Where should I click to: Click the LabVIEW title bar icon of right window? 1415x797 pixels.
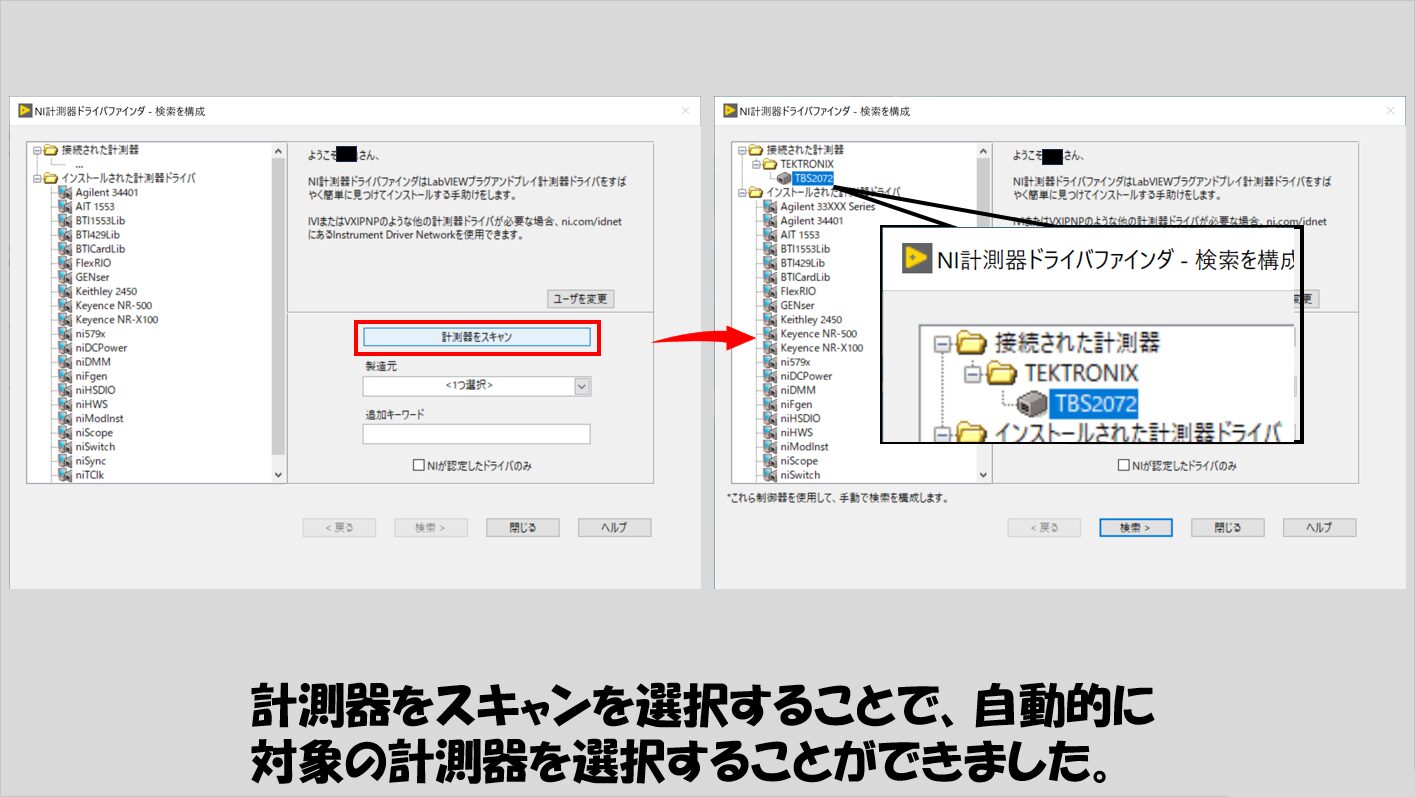731,110
